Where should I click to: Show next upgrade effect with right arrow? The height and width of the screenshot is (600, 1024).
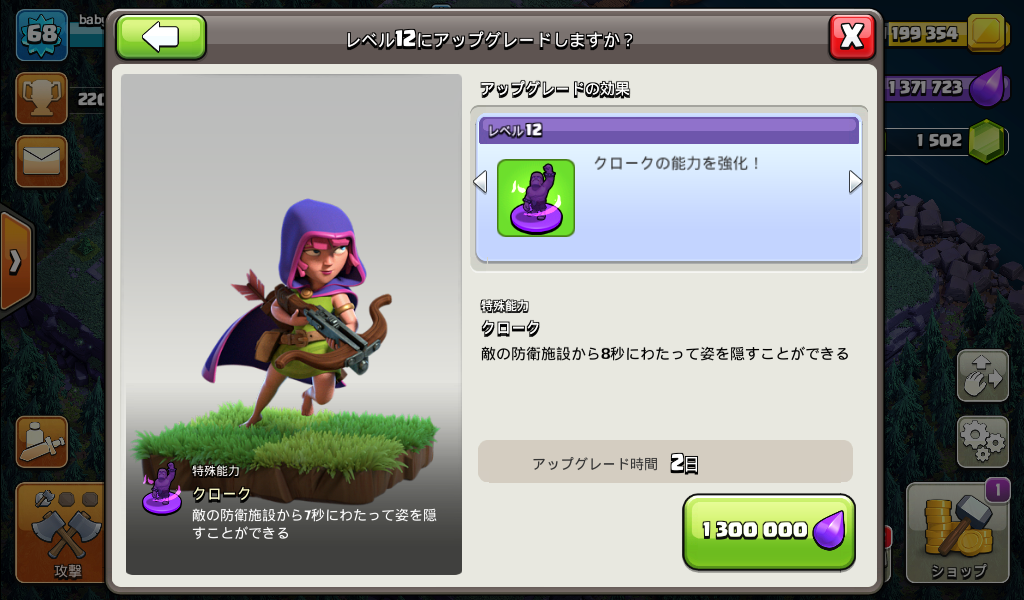coord(855,182)
